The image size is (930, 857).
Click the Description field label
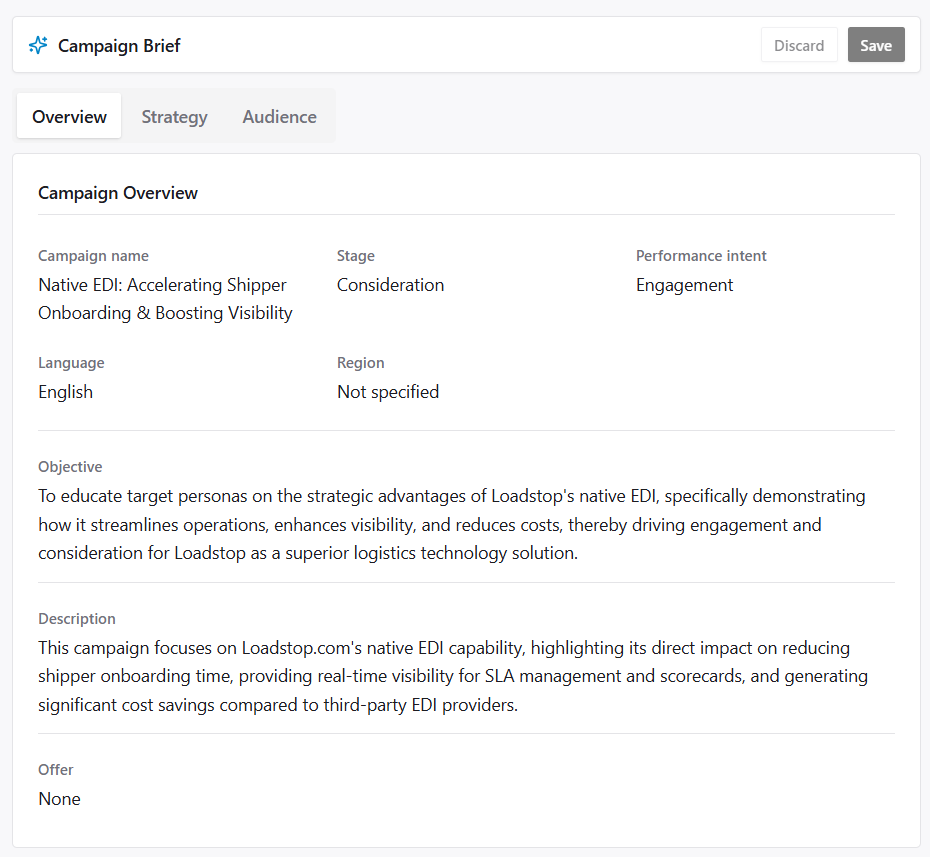click(x=77, y=619)
